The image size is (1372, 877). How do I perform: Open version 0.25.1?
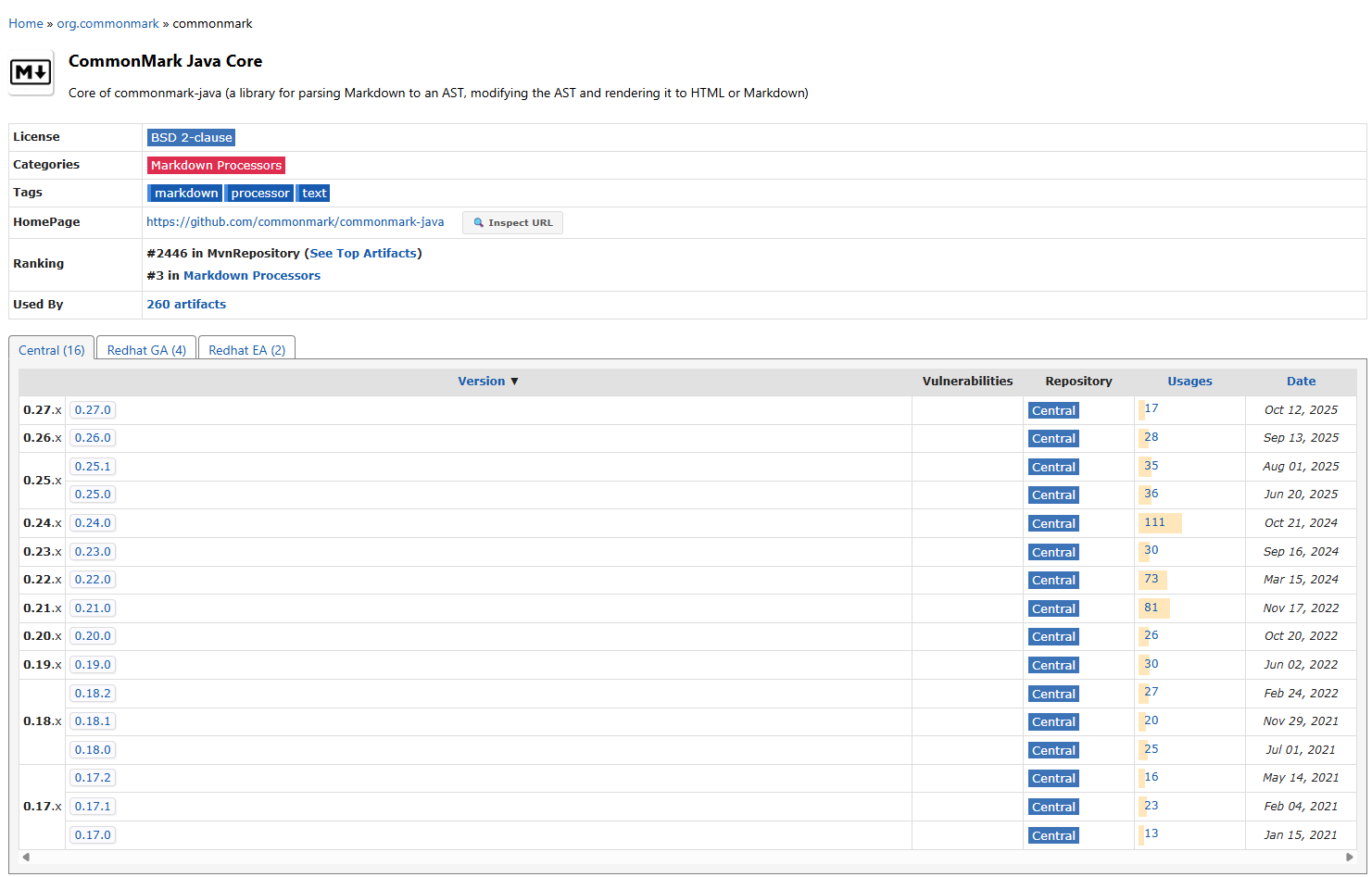pyautogui.click(x=93, y=466)
